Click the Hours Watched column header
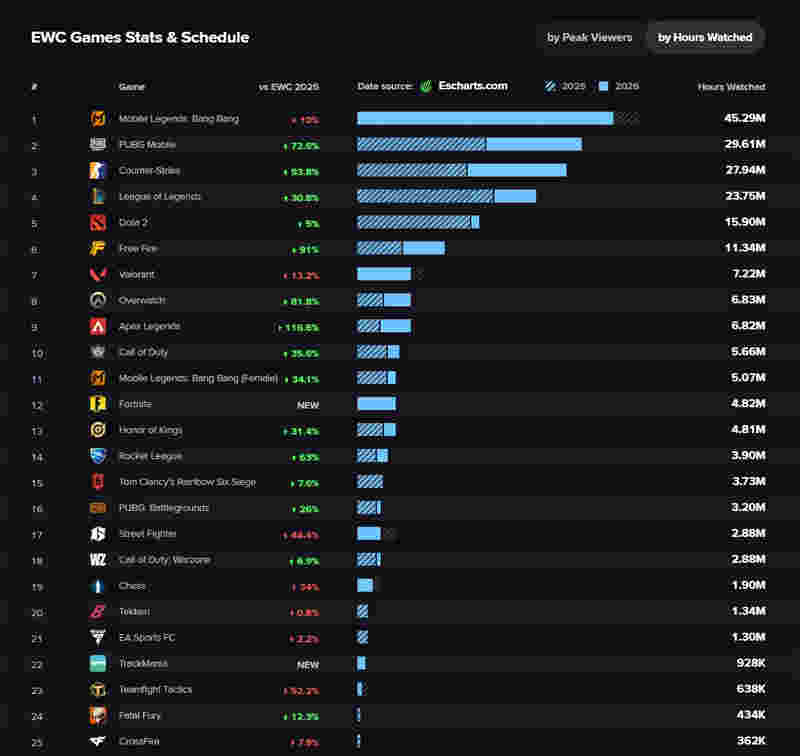Screen dimensions: 800x756 coord(731,87)
